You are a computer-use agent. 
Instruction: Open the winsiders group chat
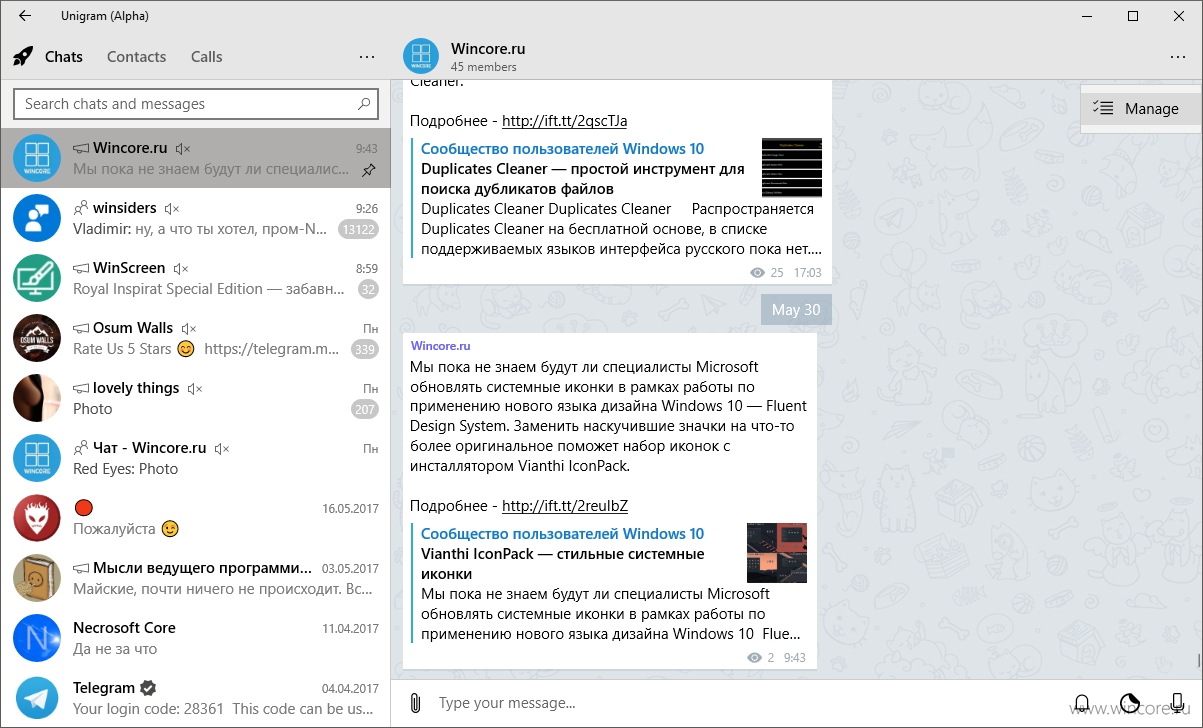(x=196, y=218)
